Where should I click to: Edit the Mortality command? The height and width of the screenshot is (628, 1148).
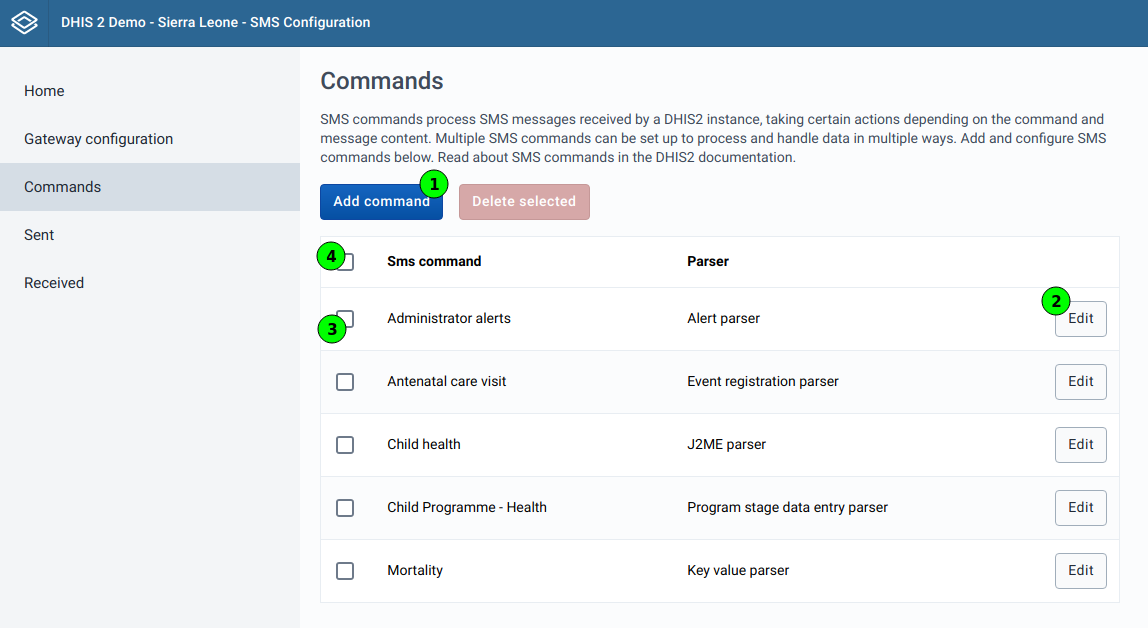click(1080, 570)
